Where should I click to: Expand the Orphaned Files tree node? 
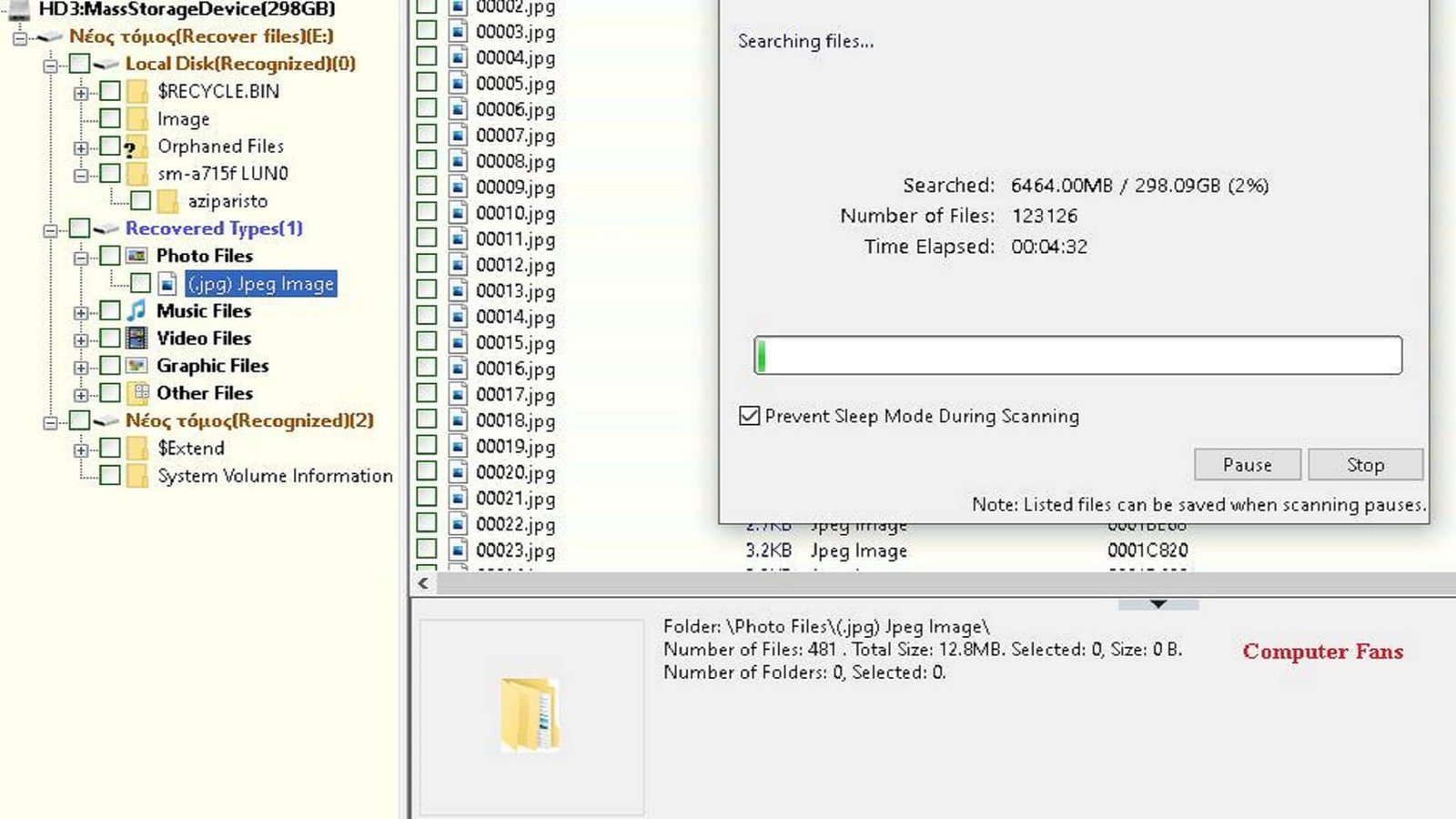[x=81, y=147]
